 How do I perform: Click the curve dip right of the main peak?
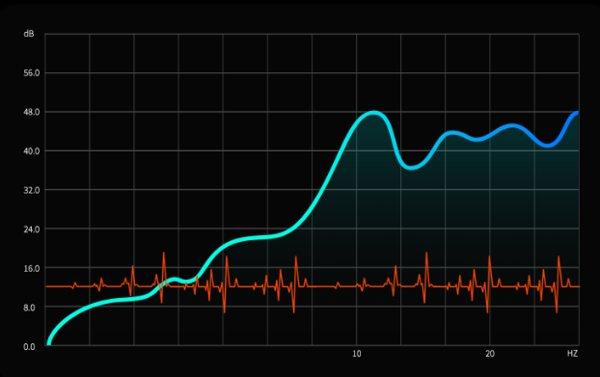pos(411,167)
